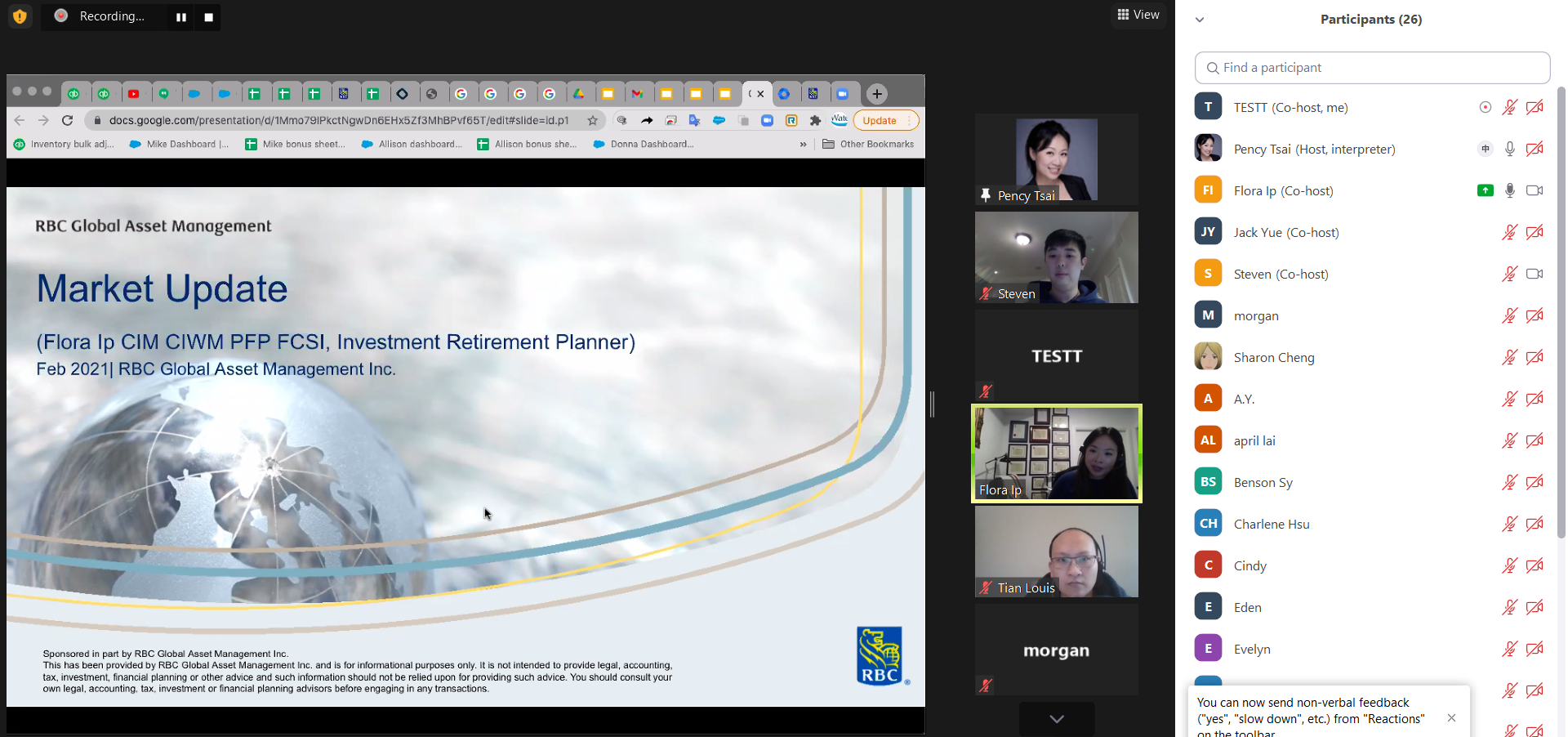Reload the Google Slides page
1568x737 pixels.
pos(68,120)
